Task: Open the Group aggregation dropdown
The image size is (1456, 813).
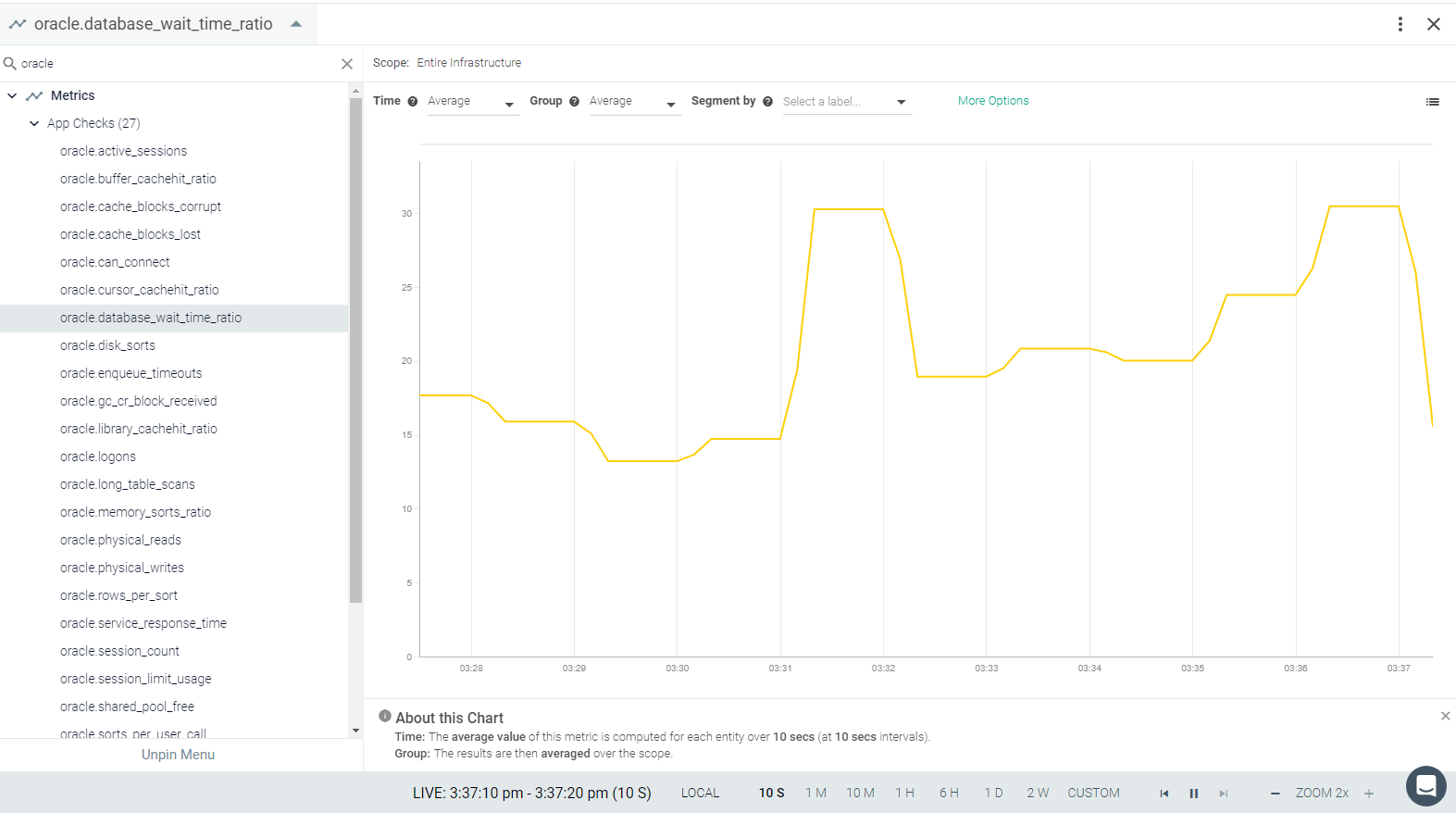Action: (635, 102)
